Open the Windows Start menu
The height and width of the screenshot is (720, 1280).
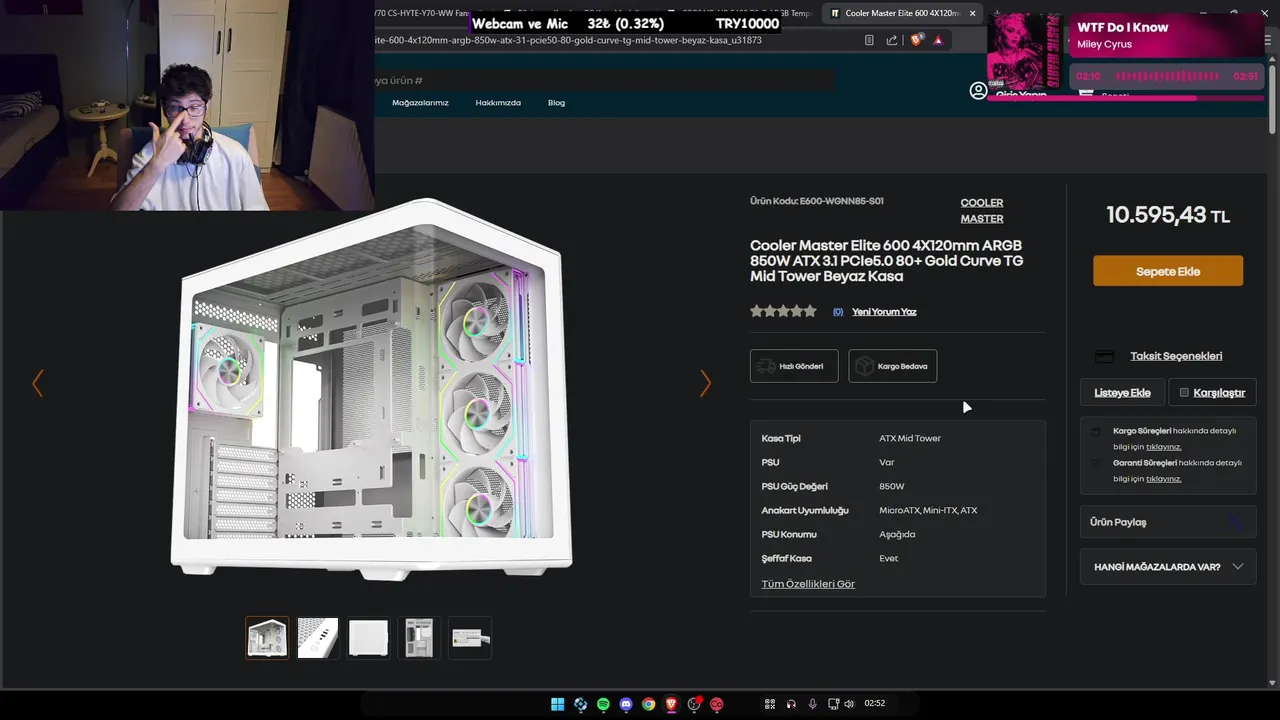tap(557, 704)
